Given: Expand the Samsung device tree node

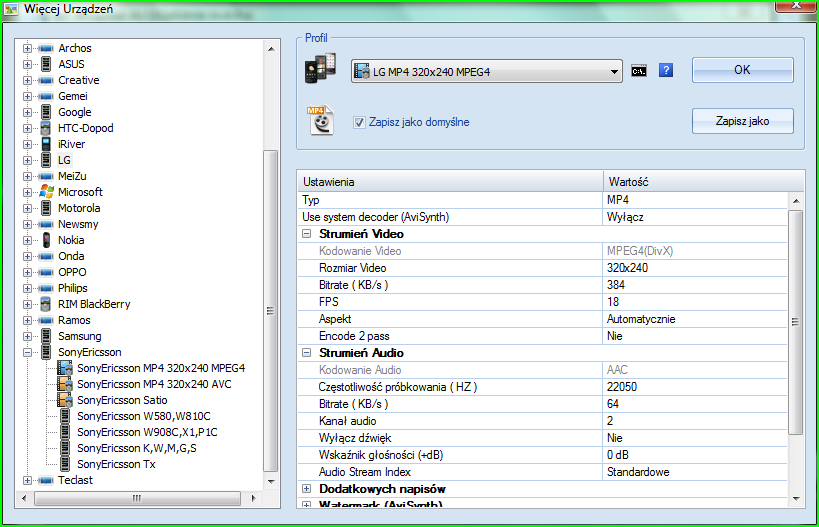Looking at the screenshot, I should [x=28, y=336].
